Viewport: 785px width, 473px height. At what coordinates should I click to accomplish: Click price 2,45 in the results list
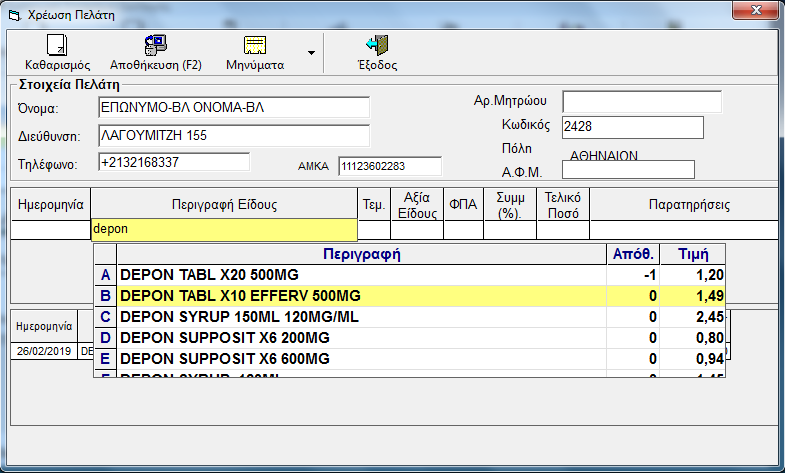pos(709,317)
